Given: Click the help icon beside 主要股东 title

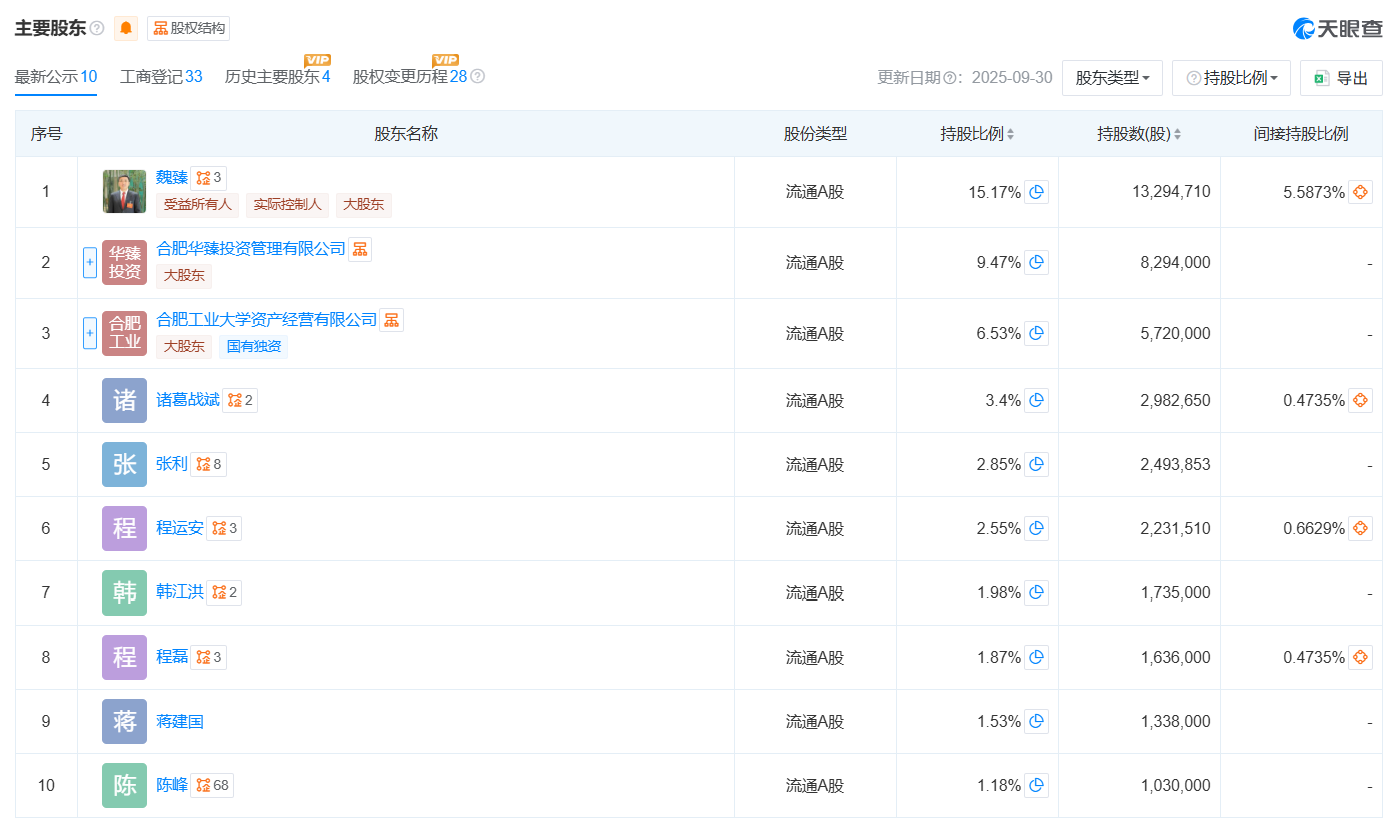Looking at the screenshot, I should [x=97, y=28].
